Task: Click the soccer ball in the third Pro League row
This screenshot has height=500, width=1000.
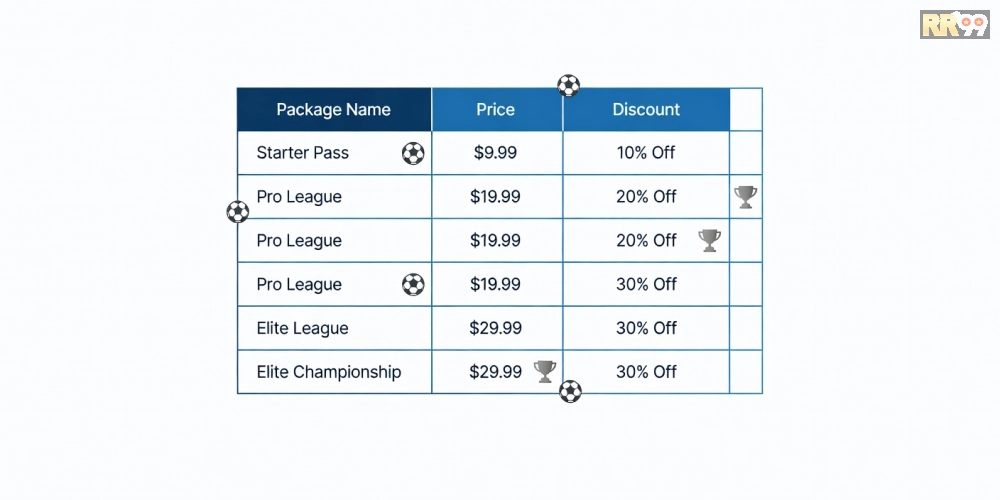Action: click(x=413, y=285)
